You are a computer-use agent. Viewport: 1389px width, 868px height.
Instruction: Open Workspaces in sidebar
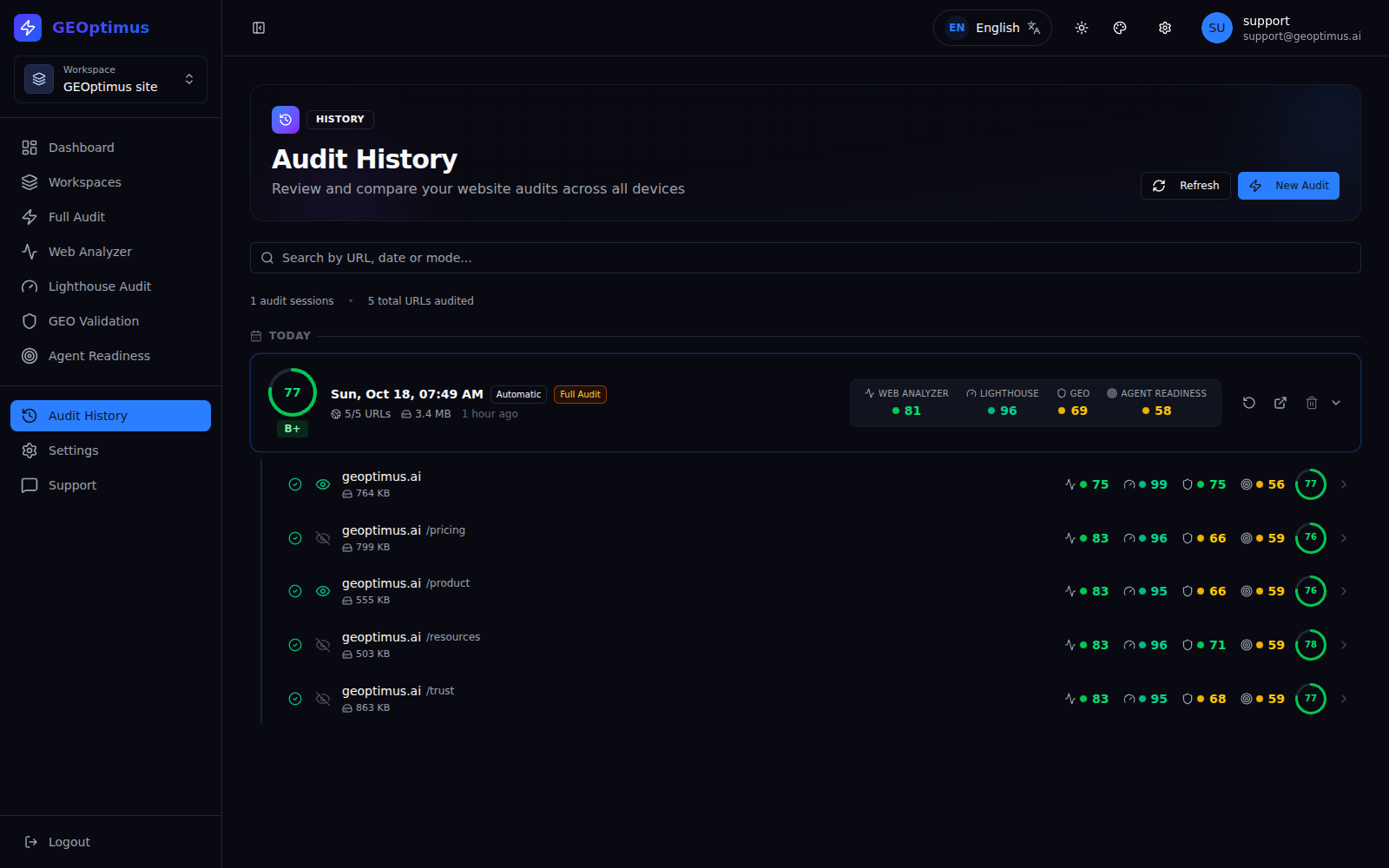(110, 182)
